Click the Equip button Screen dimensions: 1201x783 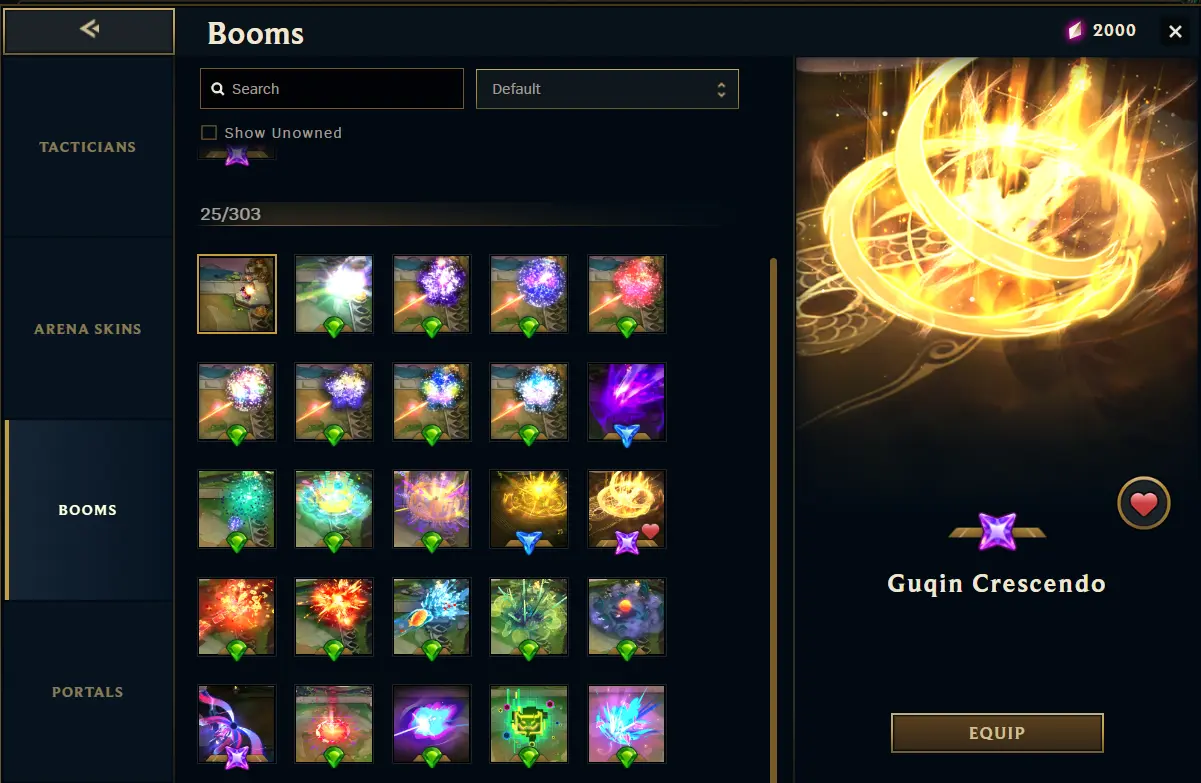tap(997, 733)
